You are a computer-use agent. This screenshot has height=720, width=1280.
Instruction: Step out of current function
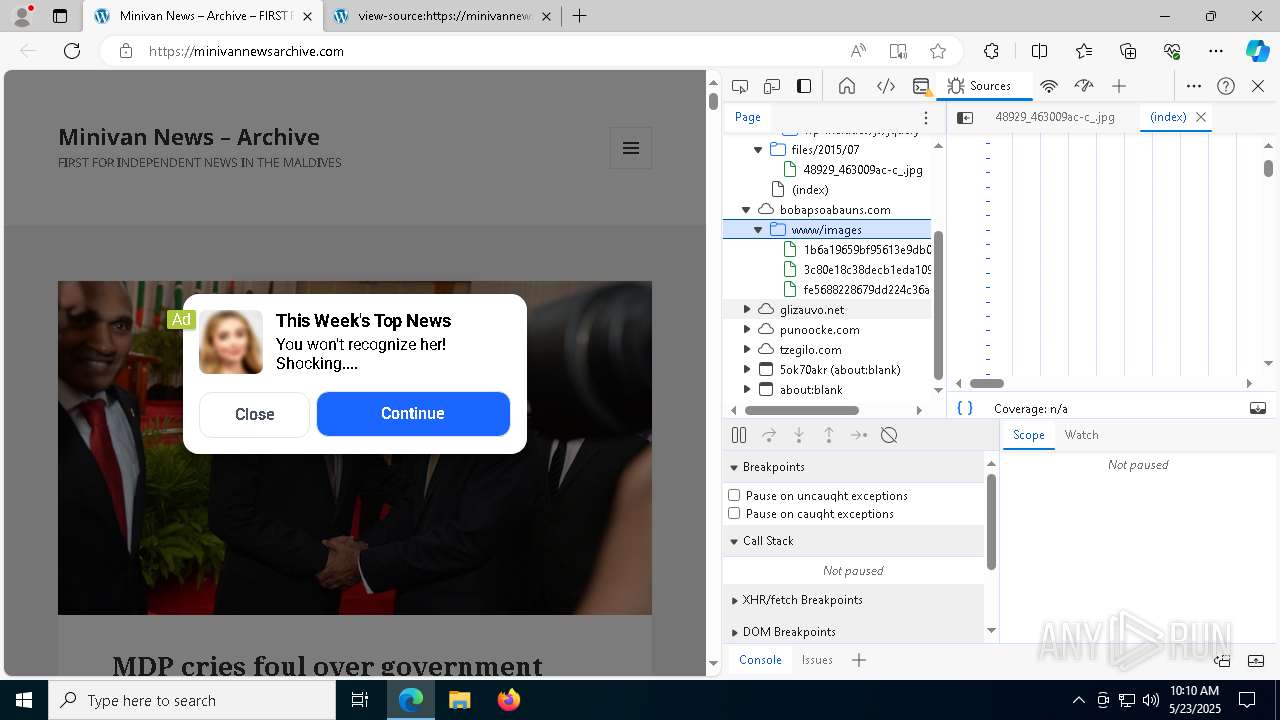tap(829, 435)
